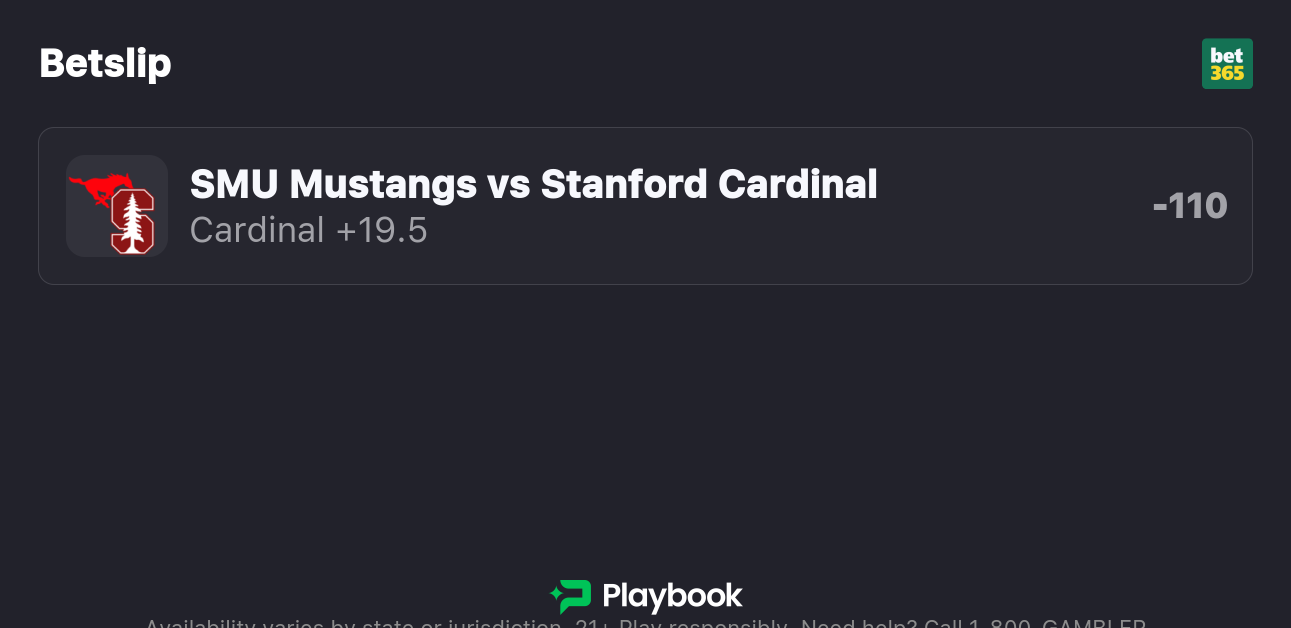Click the white "bet" text in logo
The width and height of the screenshot is (1291, 628).
(1227, 56)
